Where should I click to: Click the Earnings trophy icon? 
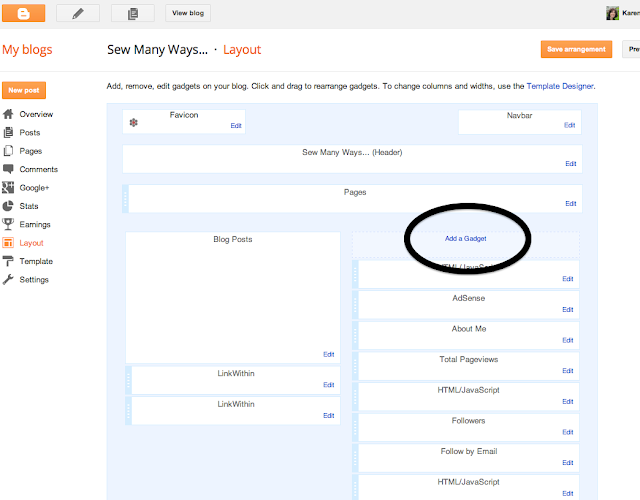8,224
